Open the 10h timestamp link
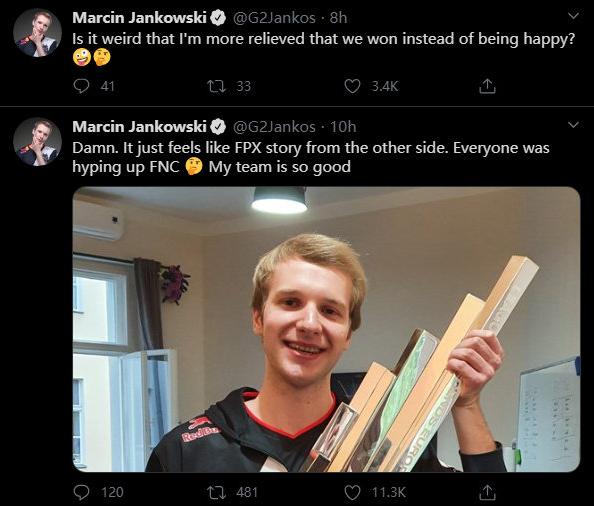This screenshot has height=506, width=594. pos(343,126)
